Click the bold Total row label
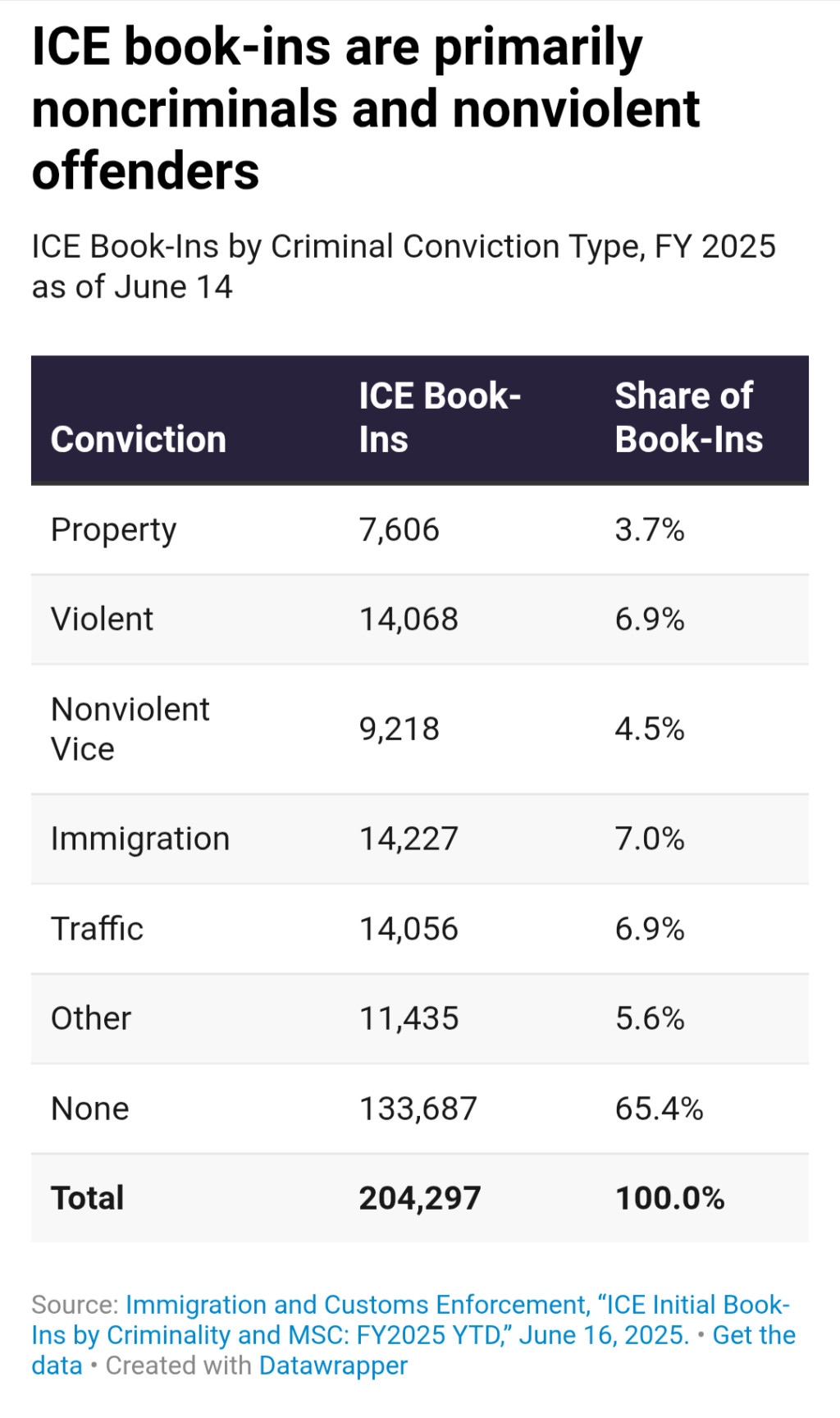Viewport: 840px width, 1418px height. pyautogui.click(x=87, y=1198)
